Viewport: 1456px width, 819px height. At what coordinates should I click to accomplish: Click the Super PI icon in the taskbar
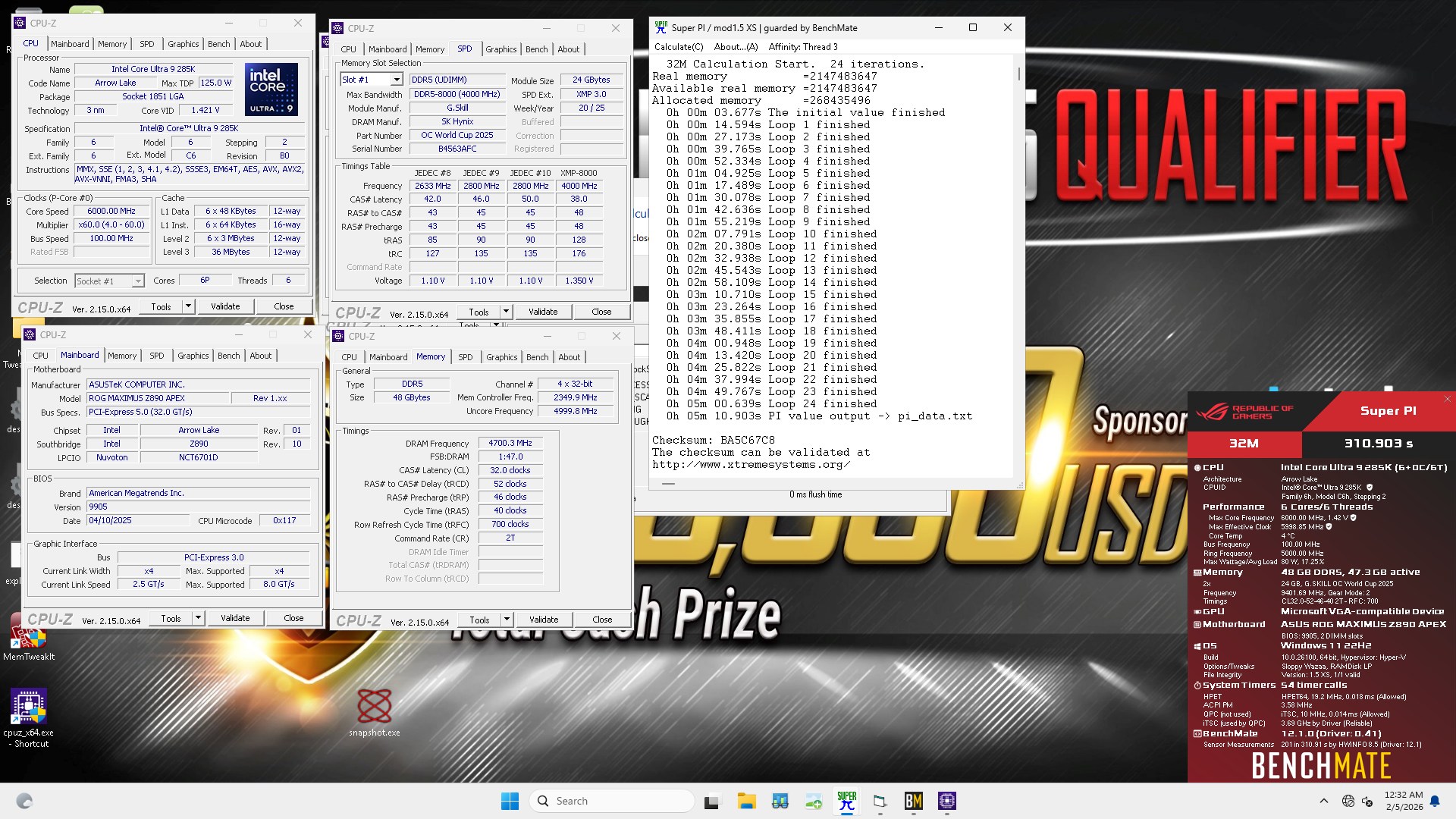click(846, 801)
